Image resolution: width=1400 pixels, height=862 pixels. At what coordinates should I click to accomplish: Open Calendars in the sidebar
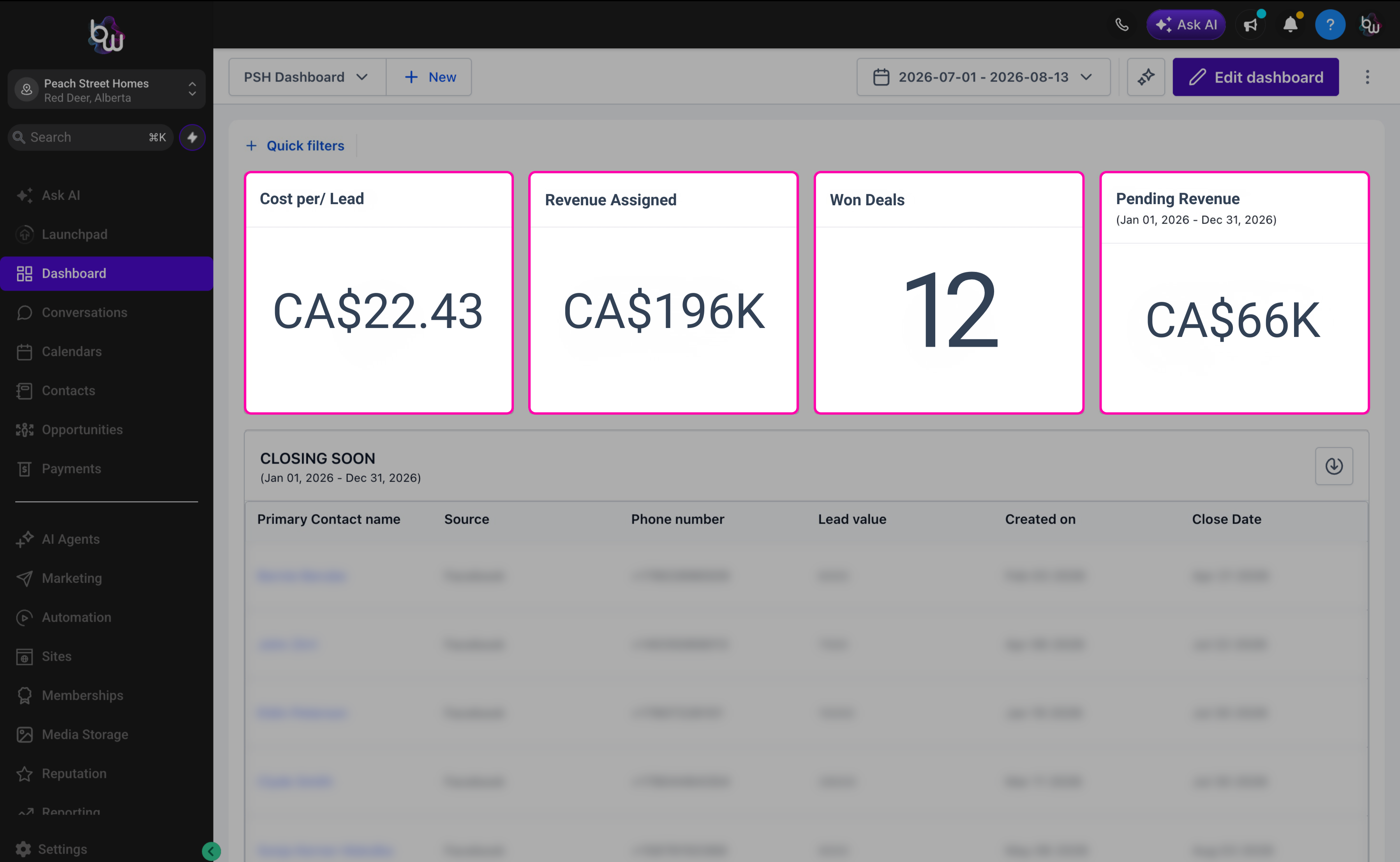point(107,352)
